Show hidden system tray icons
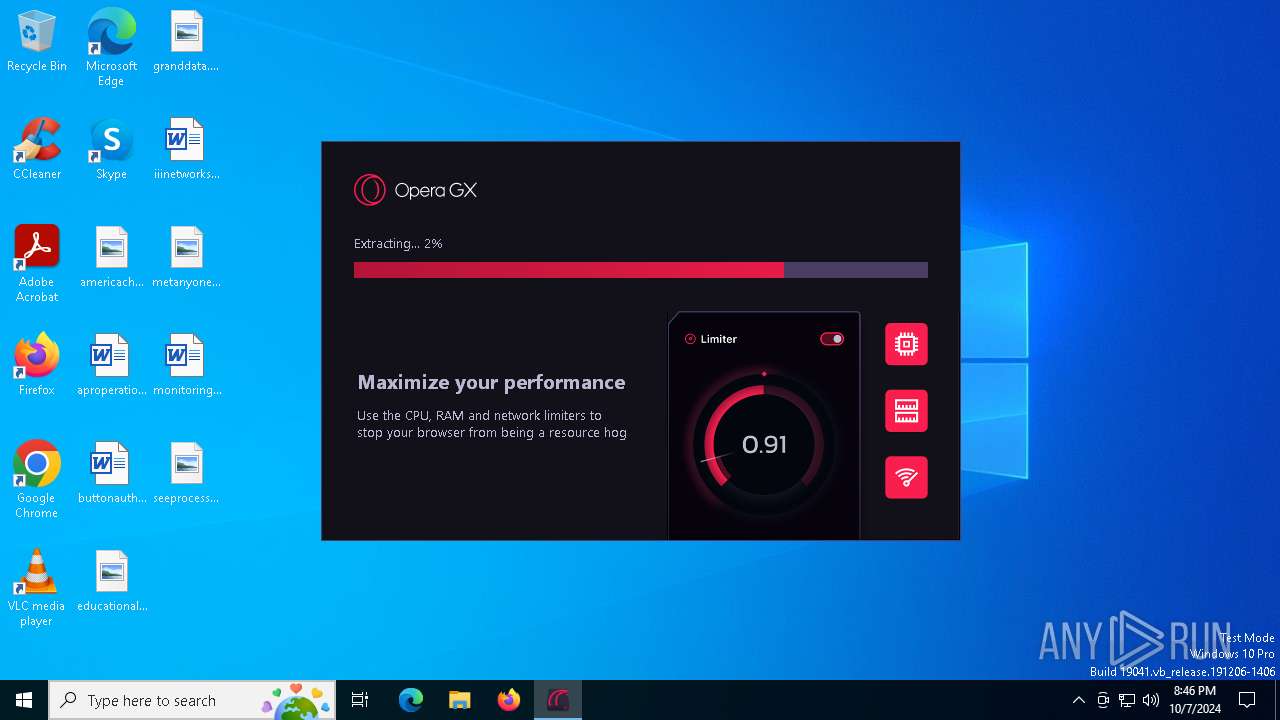This screenshot has height=720, width=1280. tap(1078, 700)
